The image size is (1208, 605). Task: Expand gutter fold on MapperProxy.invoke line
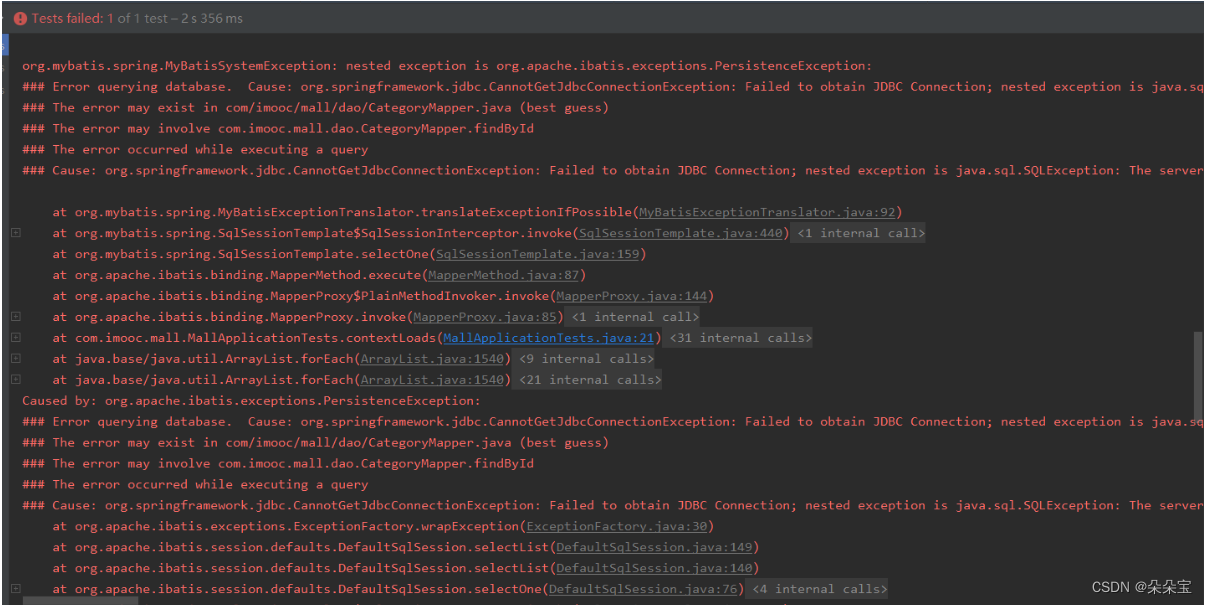16,317
